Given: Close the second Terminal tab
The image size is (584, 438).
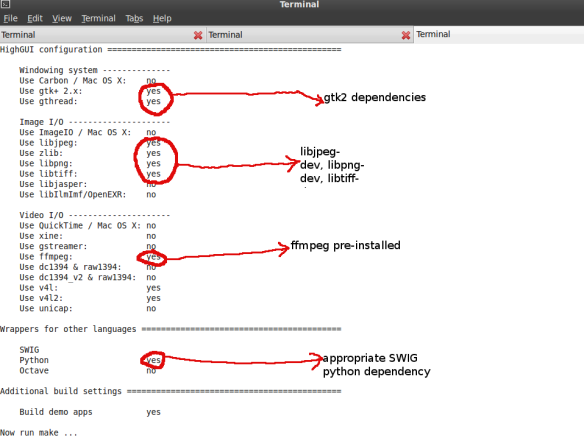Looking at the screenshot, I should [x=406, y=35].
